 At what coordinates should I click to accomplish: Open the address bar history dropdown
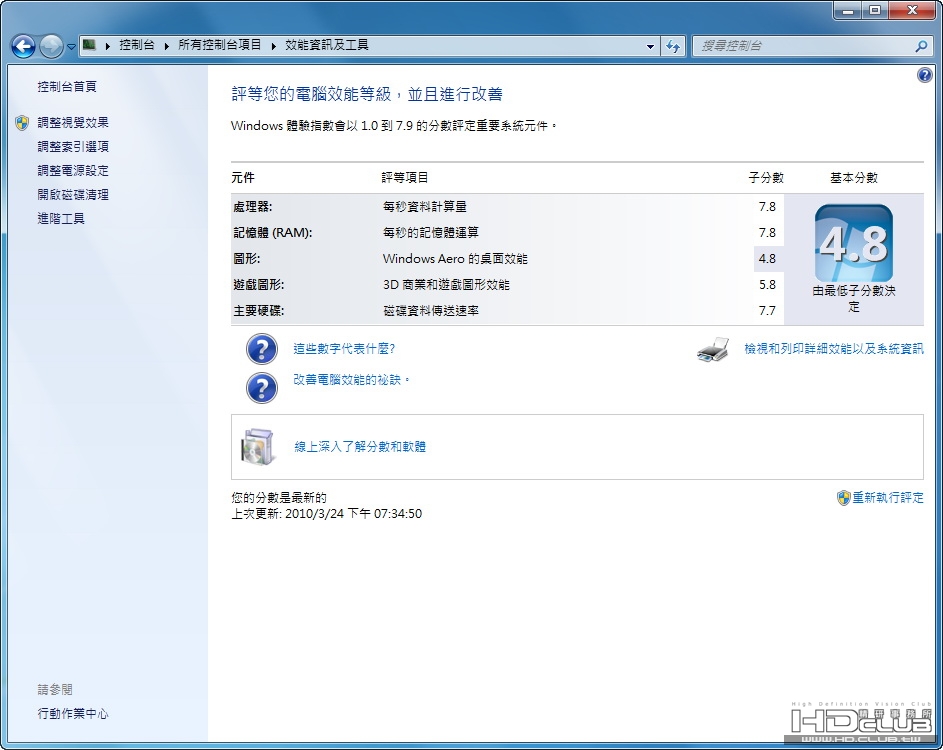(650, 46)
